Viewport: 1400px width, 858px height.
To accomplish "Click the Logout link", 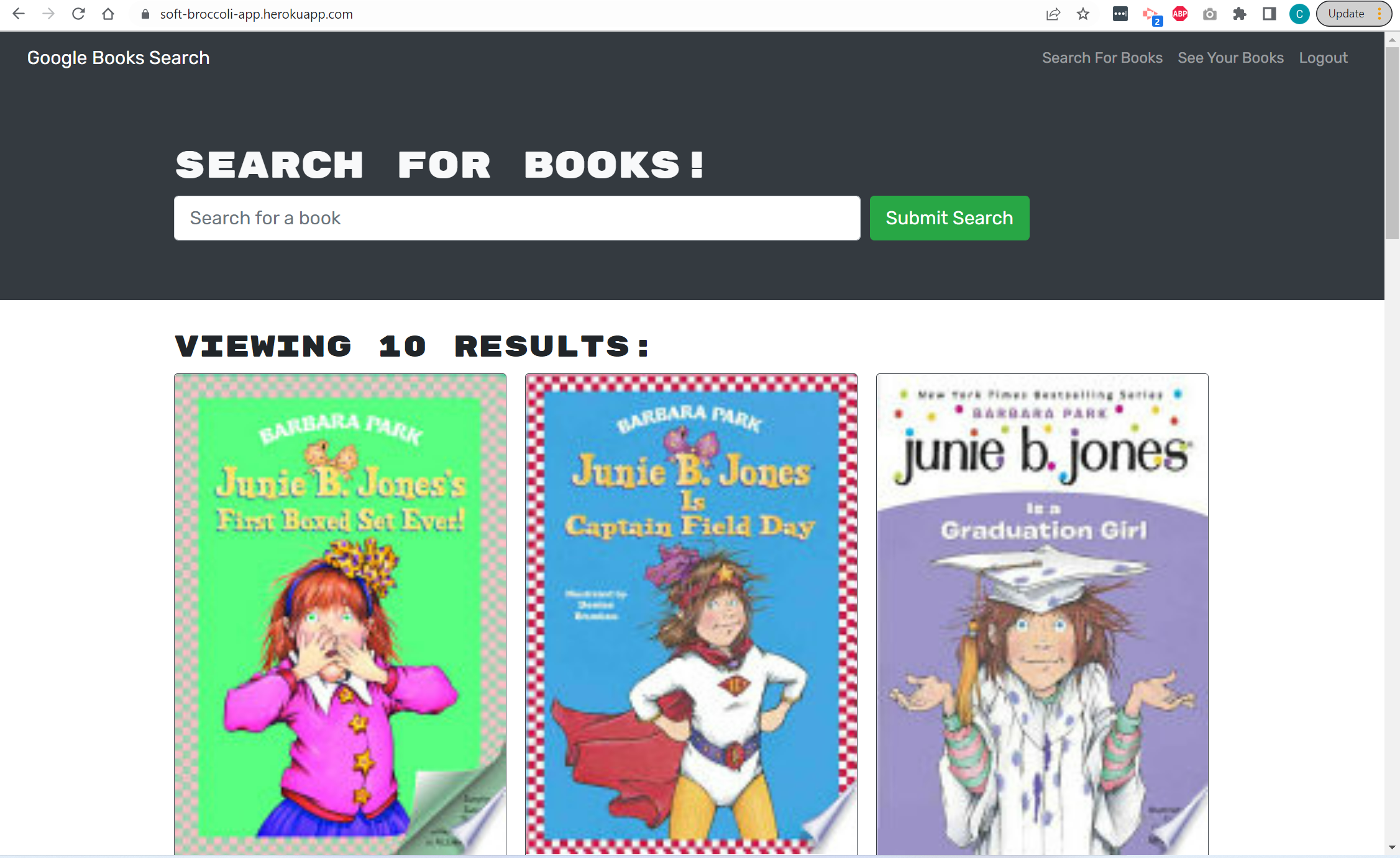I will pyautogui.click(x=1323, y=58).
